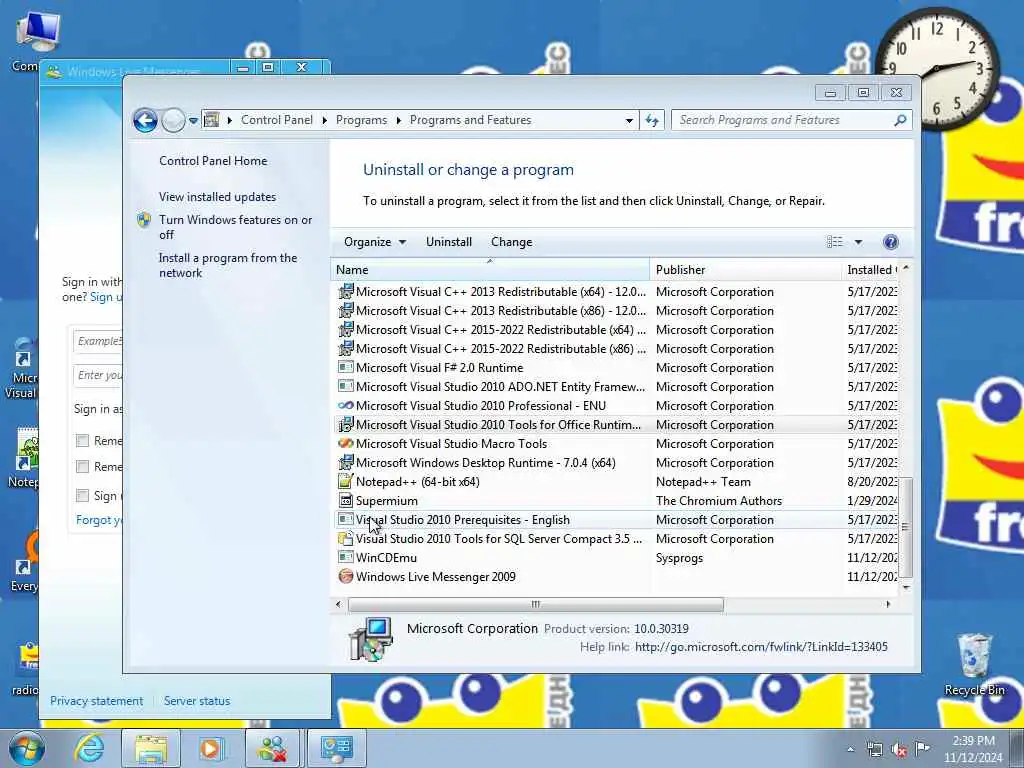Select Microsoft Visual Studio Macro Tools icon
This screenshot has width=1024, height=768.
345,443
